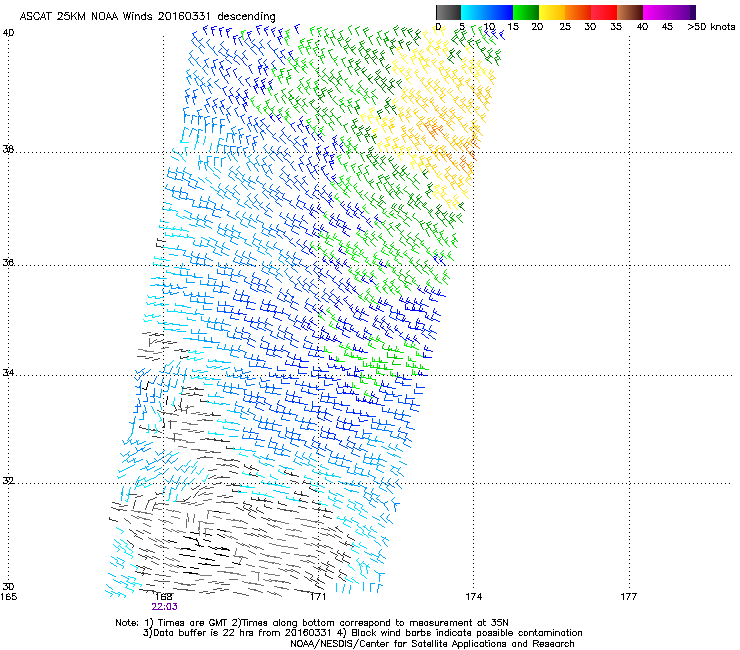
Task: Click the legend label '25'
Action: point(565,27)
